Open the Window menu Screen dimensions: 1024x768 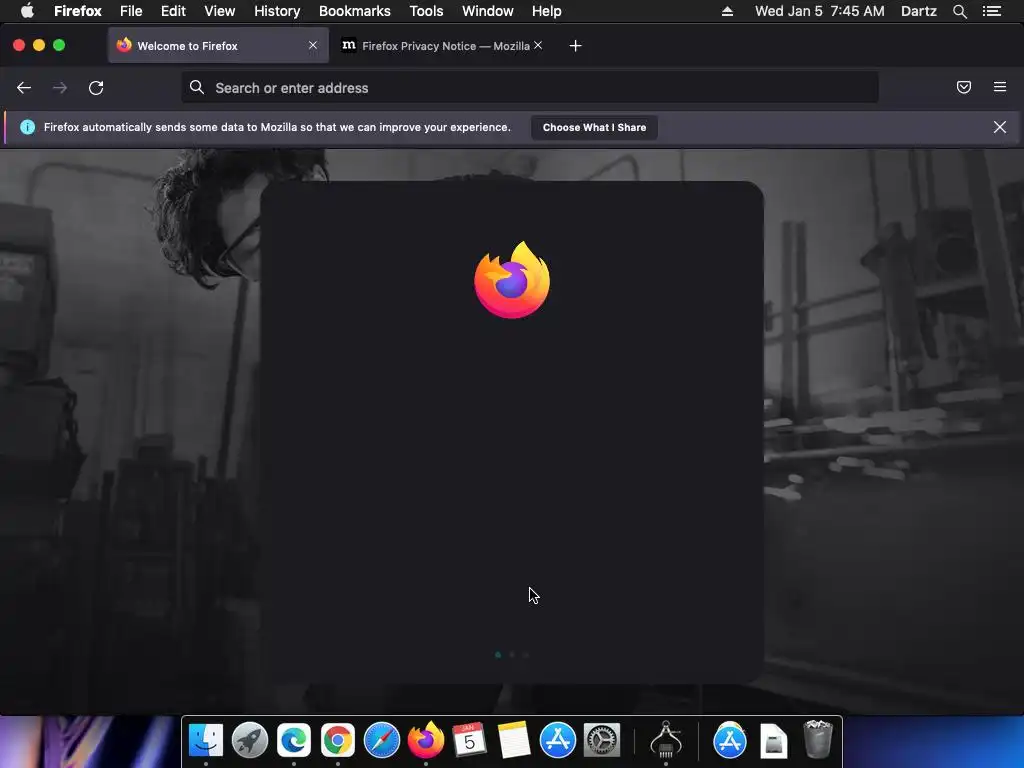pyautogui.click(x=488, y=11)
